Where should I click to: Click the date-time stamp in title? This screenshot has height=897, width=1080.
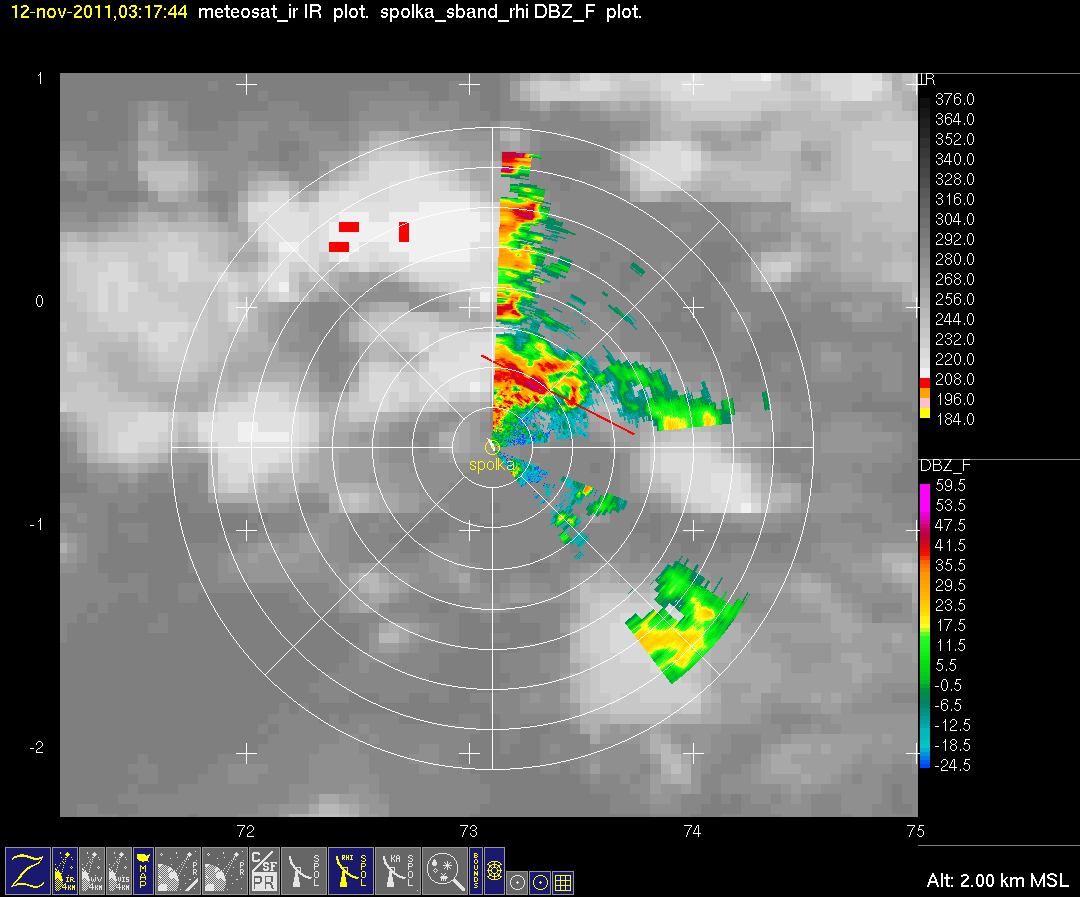point(99,12)
